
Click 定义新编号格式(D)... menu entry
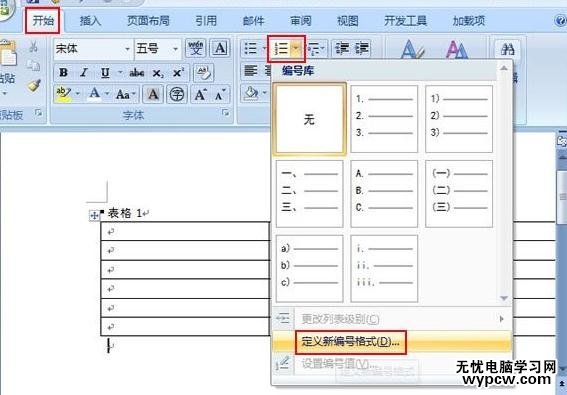click(x=392, y=342)
